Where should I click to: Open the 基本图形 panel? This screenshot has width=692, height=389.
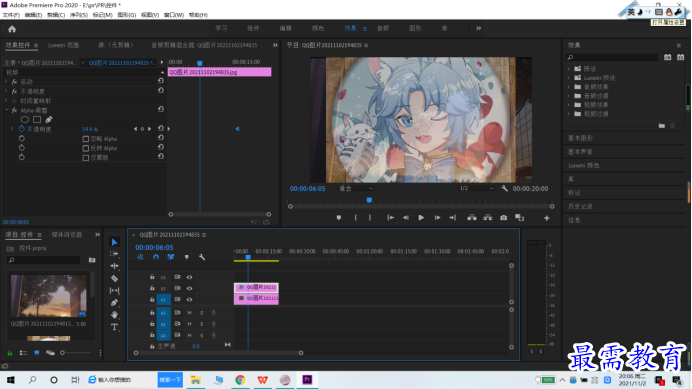coord(580,138)
